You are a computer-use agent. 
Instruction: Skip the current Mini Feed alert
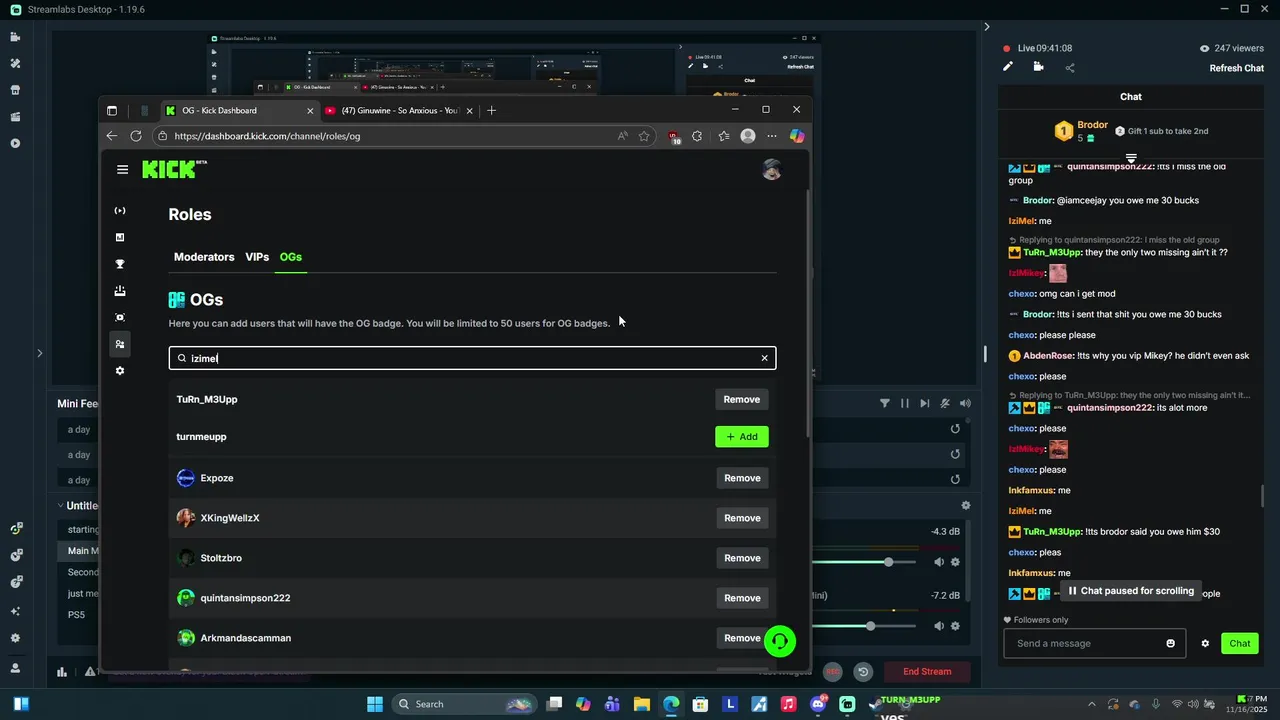pos(925,403)
